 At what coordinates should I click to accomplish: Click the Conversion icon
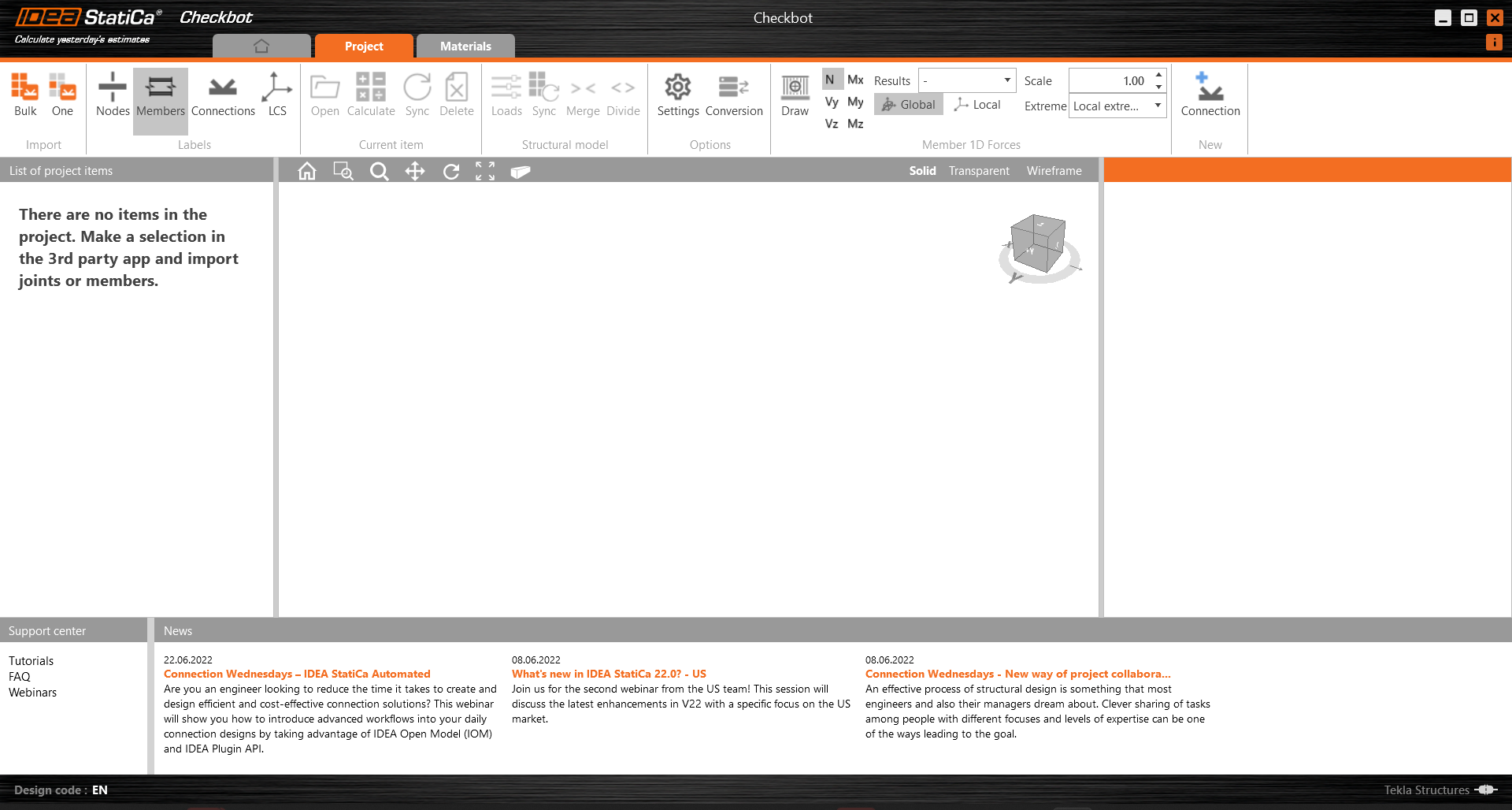(733, 95)
